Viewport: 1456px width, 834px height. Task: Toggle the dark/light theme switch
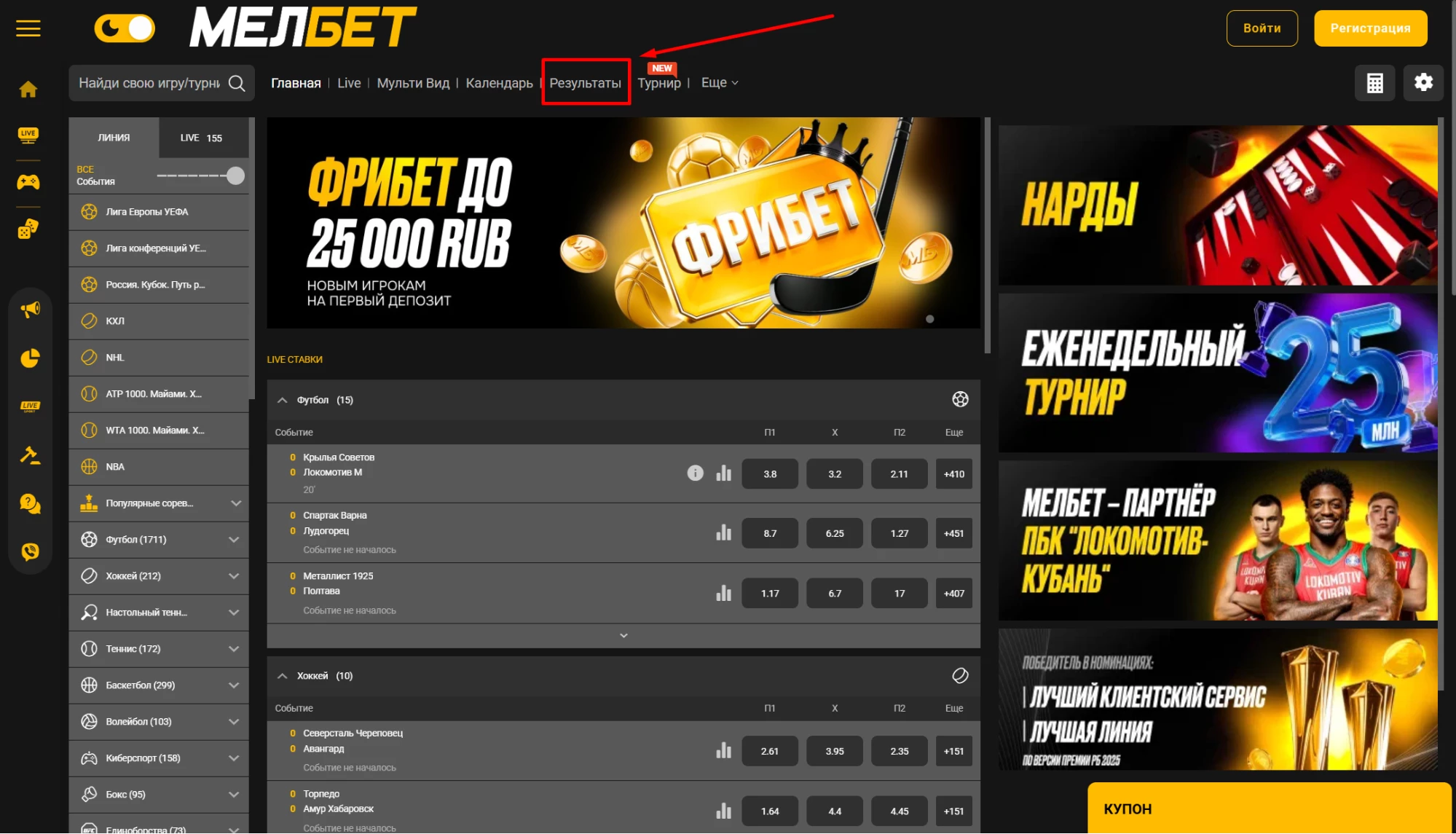pos(125,28)
